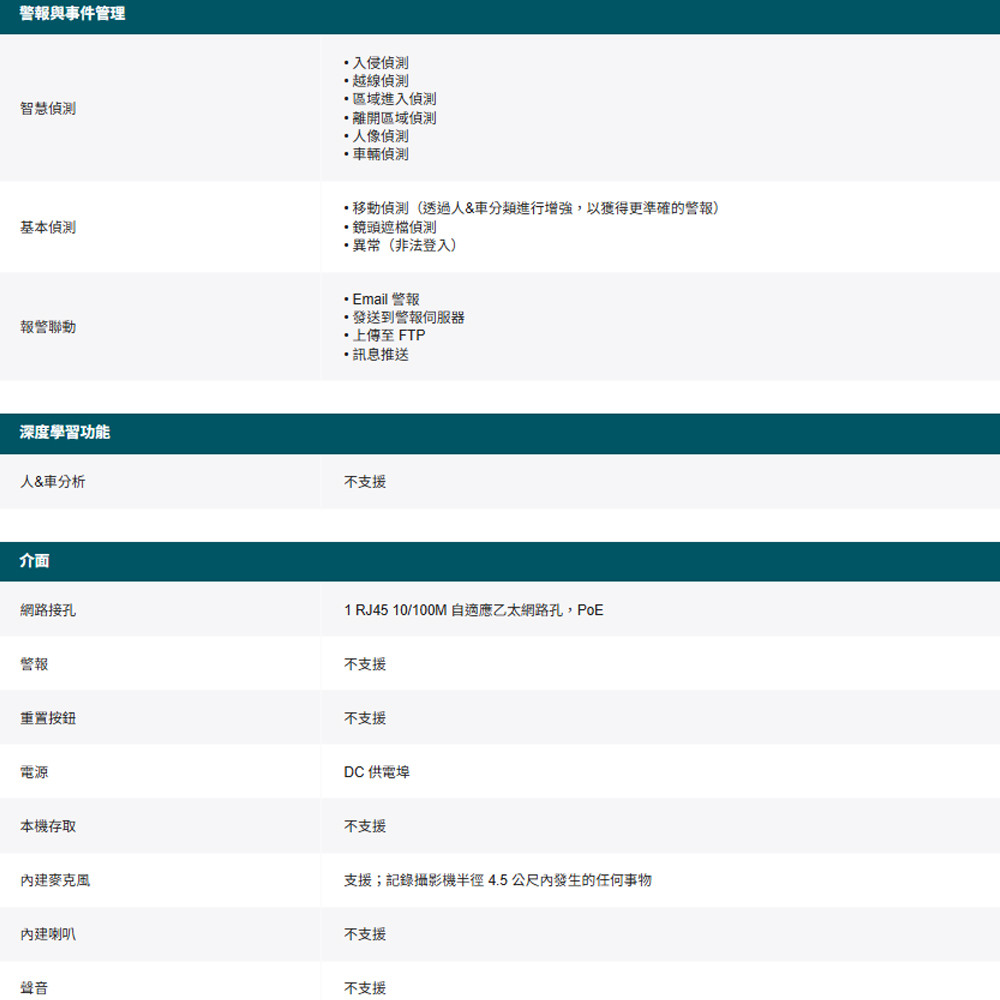Click the 網路接孔 row label
The image size is (1000, 1000).
[48, 609]
